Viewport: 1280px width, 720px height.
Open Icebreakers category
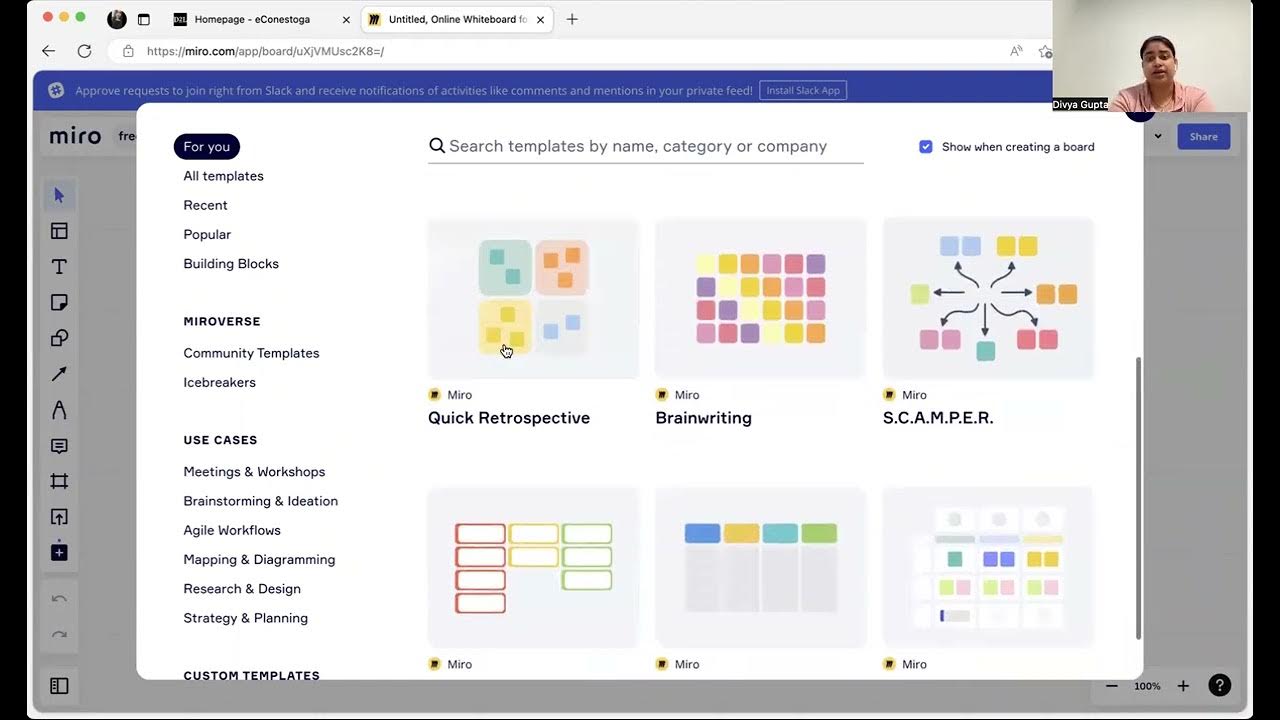220,382
